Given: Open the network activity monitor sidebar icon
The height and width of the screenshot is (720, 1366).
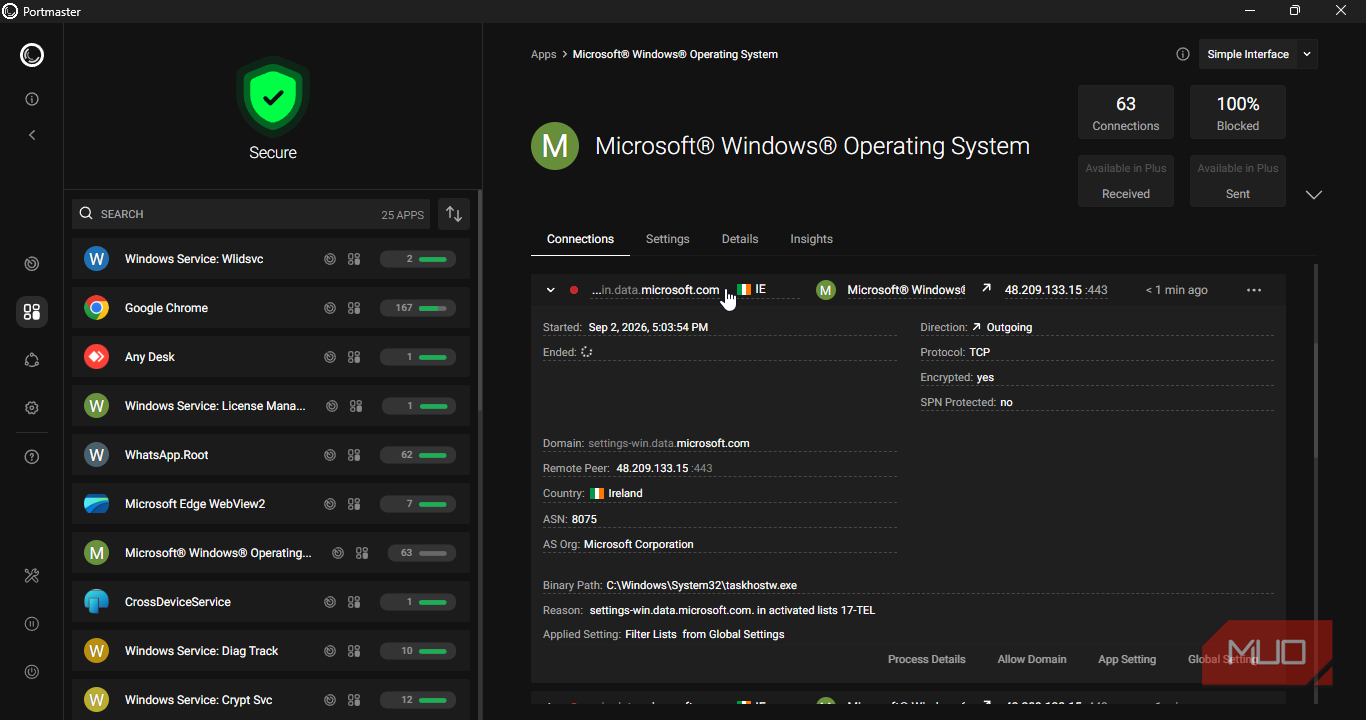Looking at the screenshot, I should pyautogui.click(x=32, y=264).
